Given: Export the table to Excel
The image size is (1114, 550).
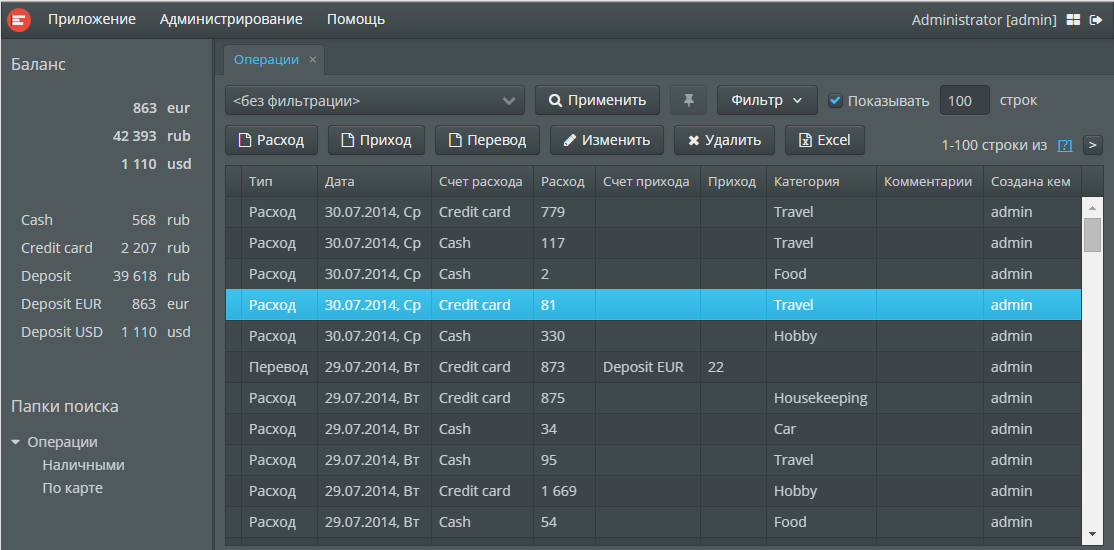Looking at the screenshot, I should point(824,140).
